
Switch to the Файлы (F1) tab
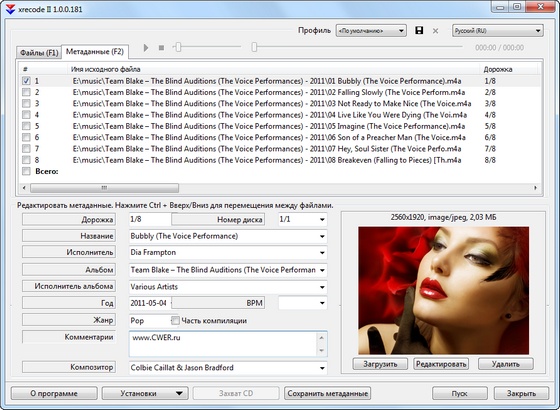39,53
